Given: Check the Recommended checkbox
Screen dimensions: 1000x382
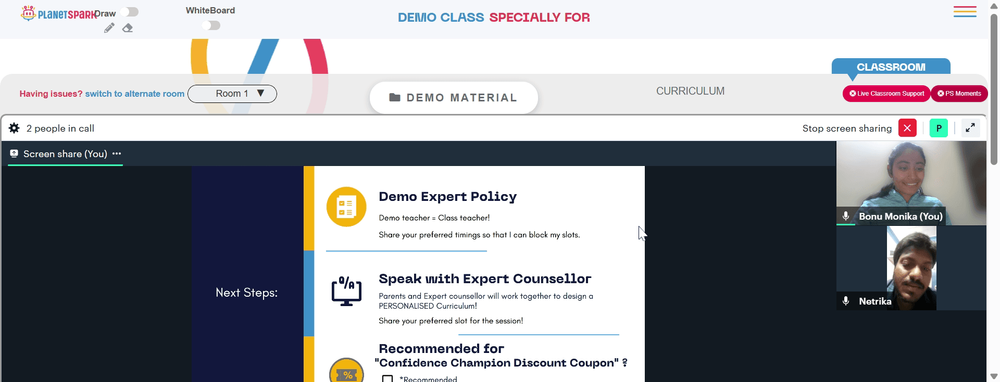Looking at the screenshot, I should 387,379.
